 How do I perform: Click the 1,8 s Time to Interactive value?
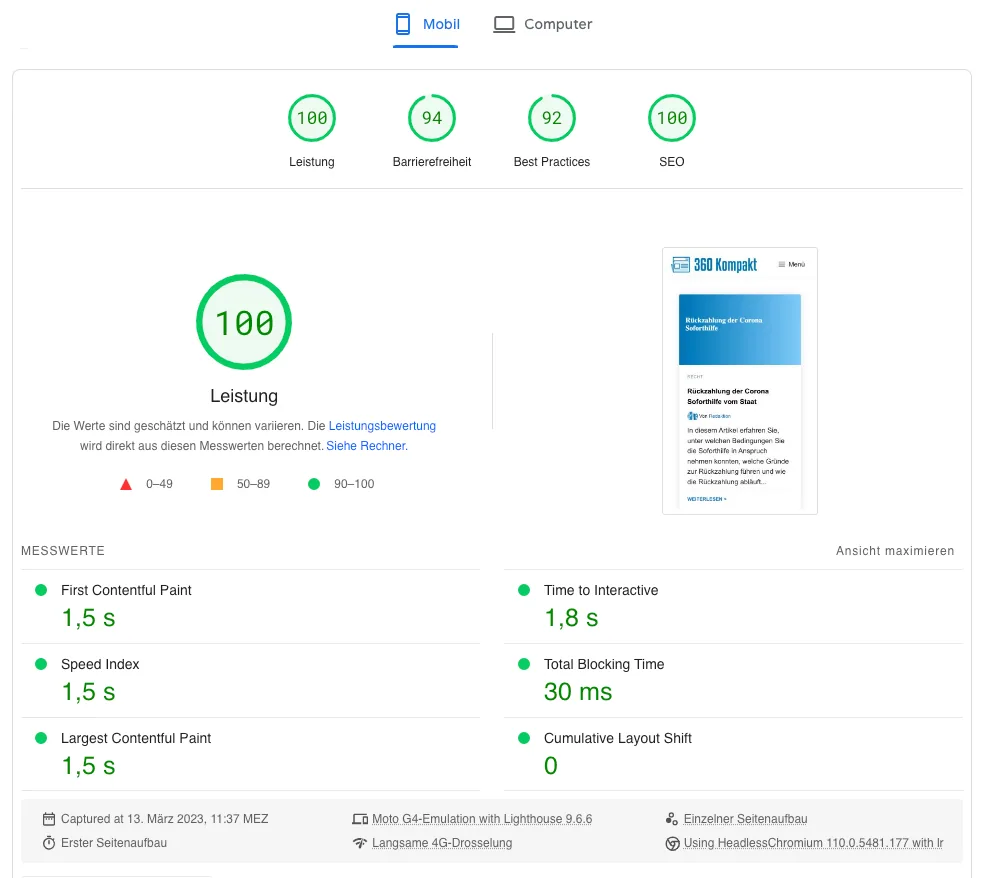571,618
